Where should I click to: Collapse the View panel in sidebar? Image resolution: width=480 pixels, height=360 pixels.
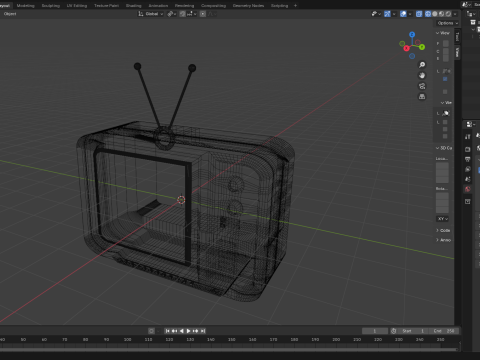point(443,33)
